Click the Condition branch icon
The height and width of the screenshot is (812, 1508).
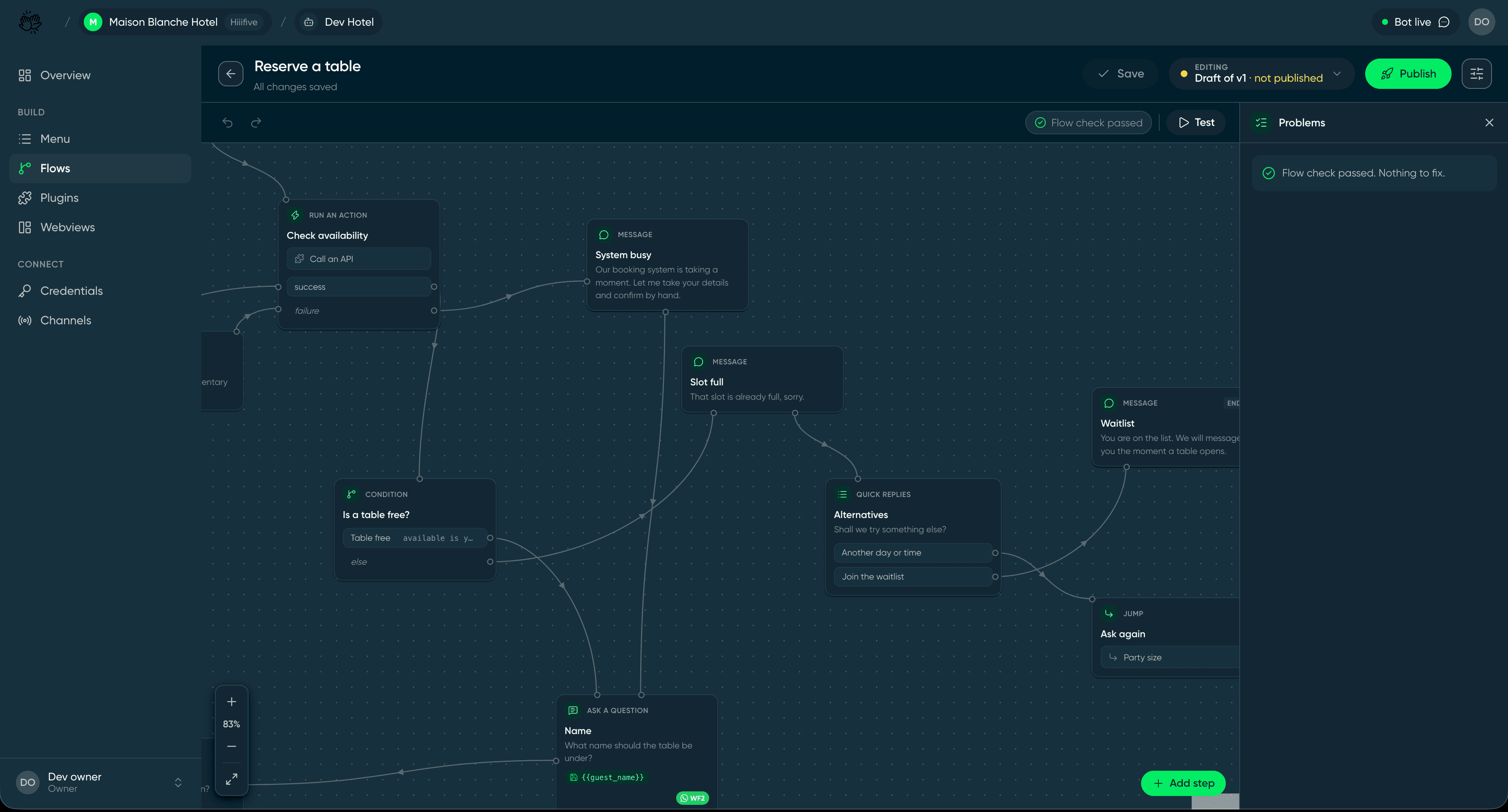click(x=351, y=495)
